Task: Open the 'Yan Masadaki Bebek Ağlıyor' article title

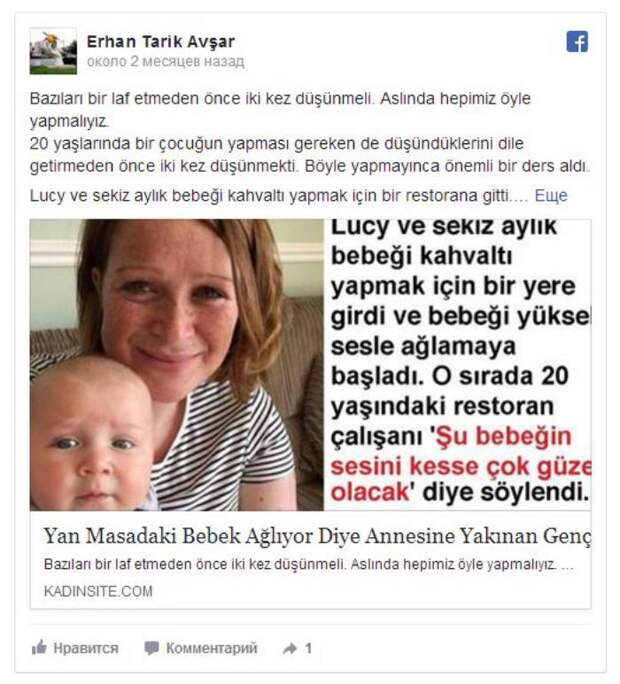Action: [x=317, y=536]
